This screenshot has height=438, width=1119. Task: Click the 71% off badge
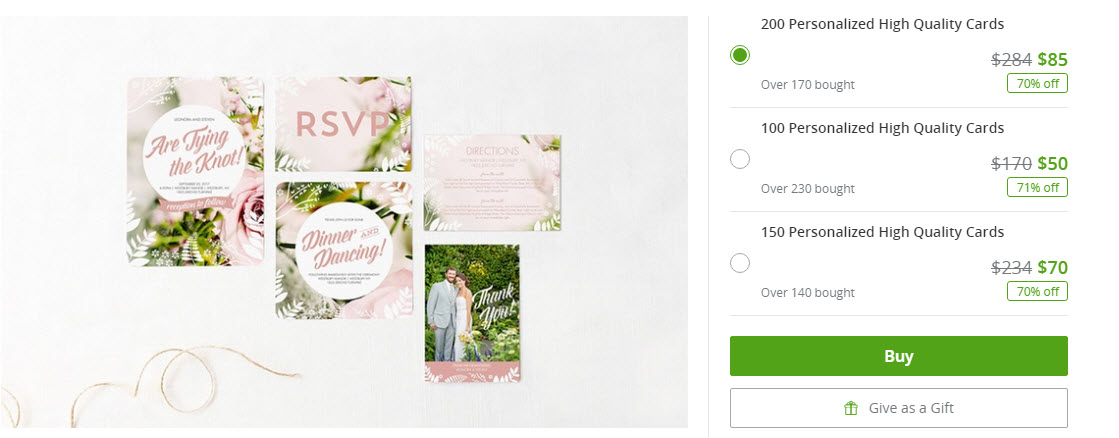pyautogui.click(x=1038, y=188)
